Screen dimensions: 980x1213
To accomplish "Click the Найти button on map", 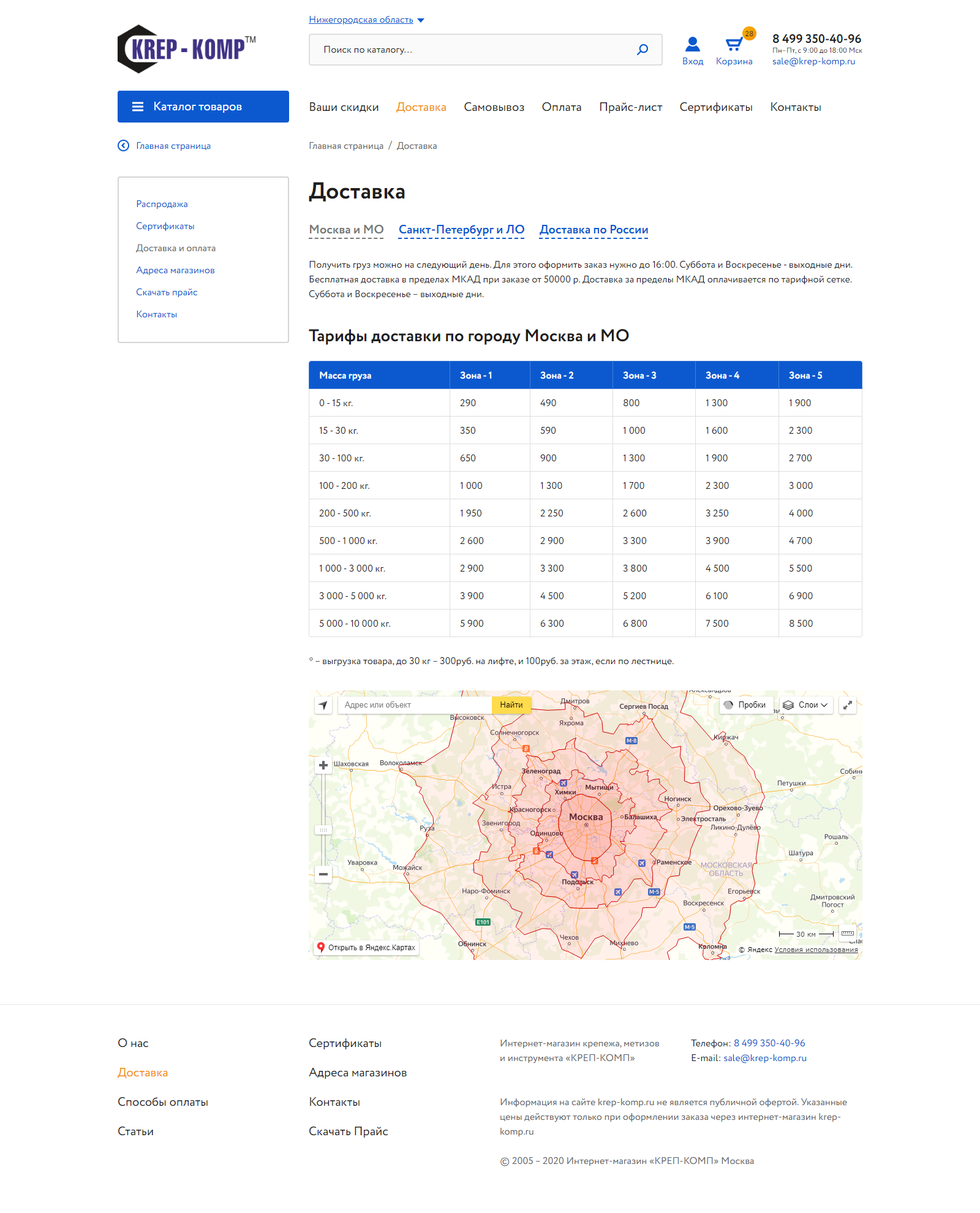I will pyautogui.click(x=511, y=705).
